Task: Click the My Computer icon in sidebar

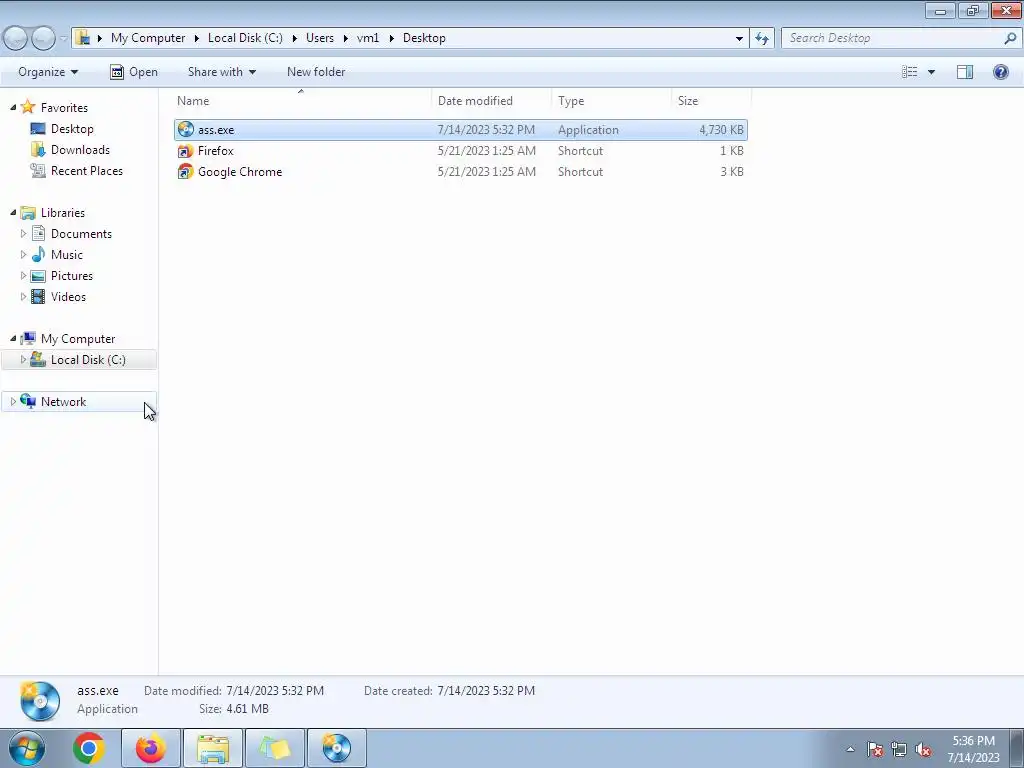Action: [28, 338]
